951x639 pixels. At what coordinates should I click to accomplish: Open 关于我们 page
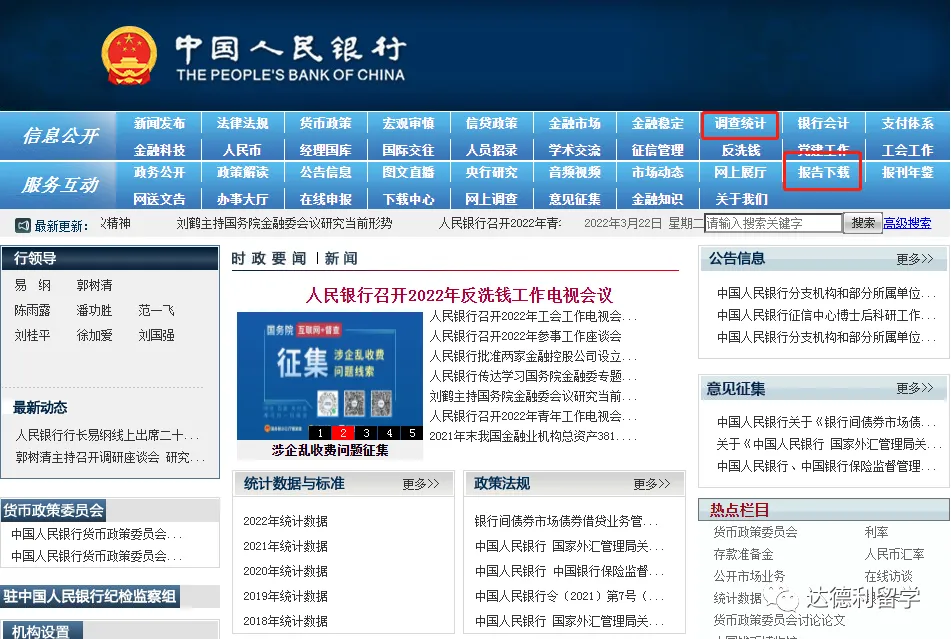pyautogui.click(x=741, y=199)
